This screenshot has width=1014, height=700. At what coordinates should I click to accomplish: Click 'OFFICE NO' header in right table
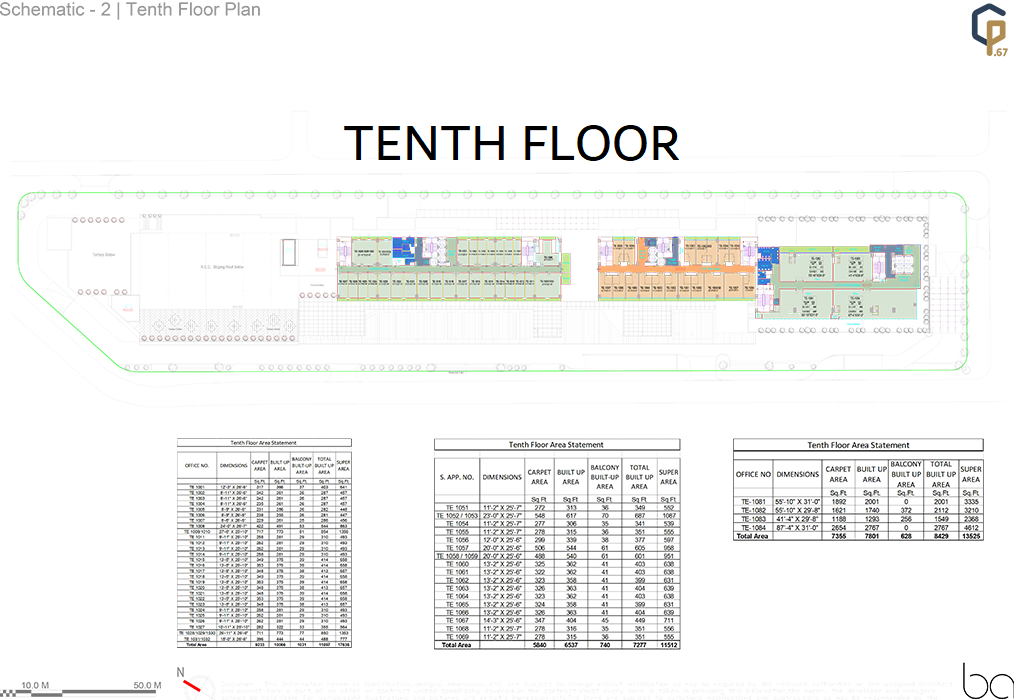(x=753, y=474)
